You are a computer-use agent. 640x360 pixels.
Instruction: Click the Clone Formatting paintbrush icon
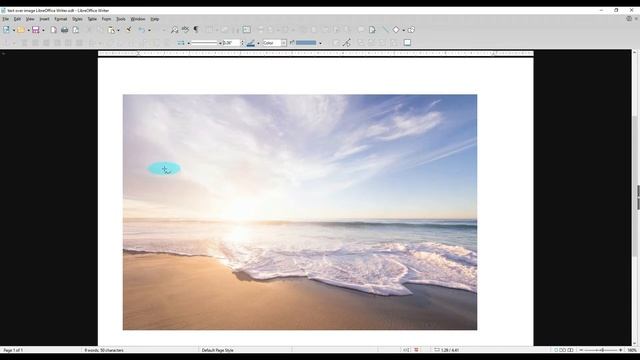point(129,29)
